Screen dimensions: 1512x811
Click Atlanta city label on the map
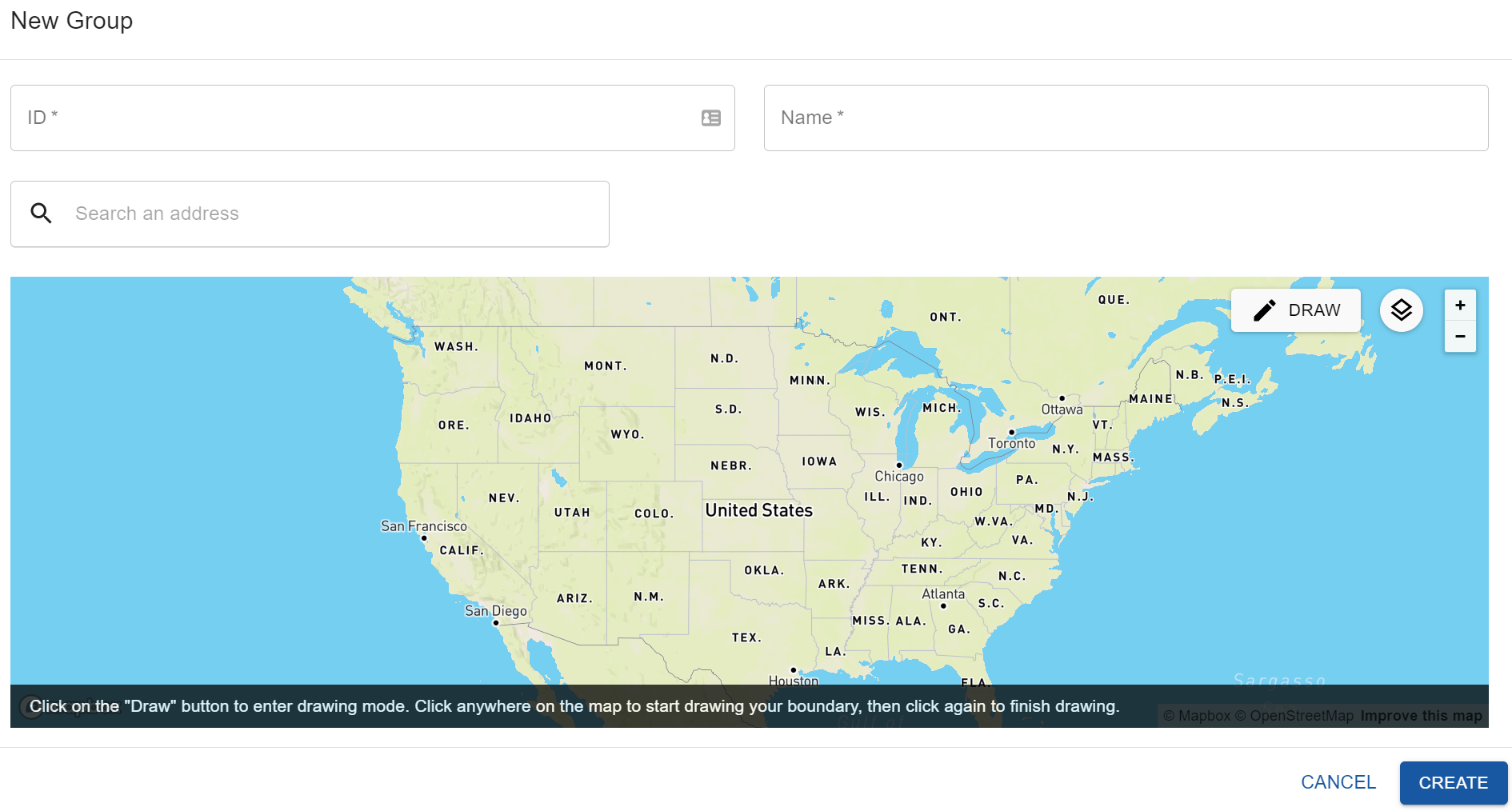coord(942,594)
